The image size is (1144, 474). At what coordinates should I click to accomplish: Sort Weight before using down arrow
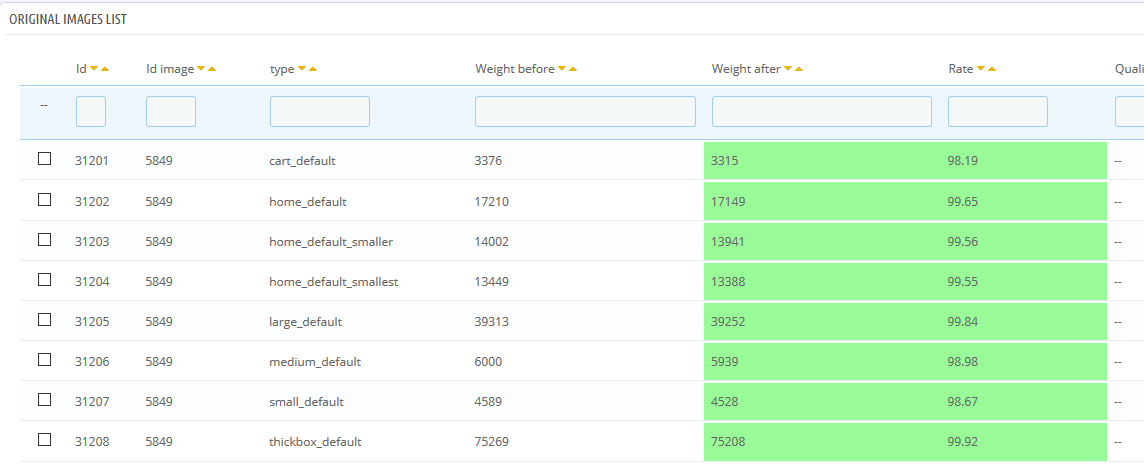562,69
